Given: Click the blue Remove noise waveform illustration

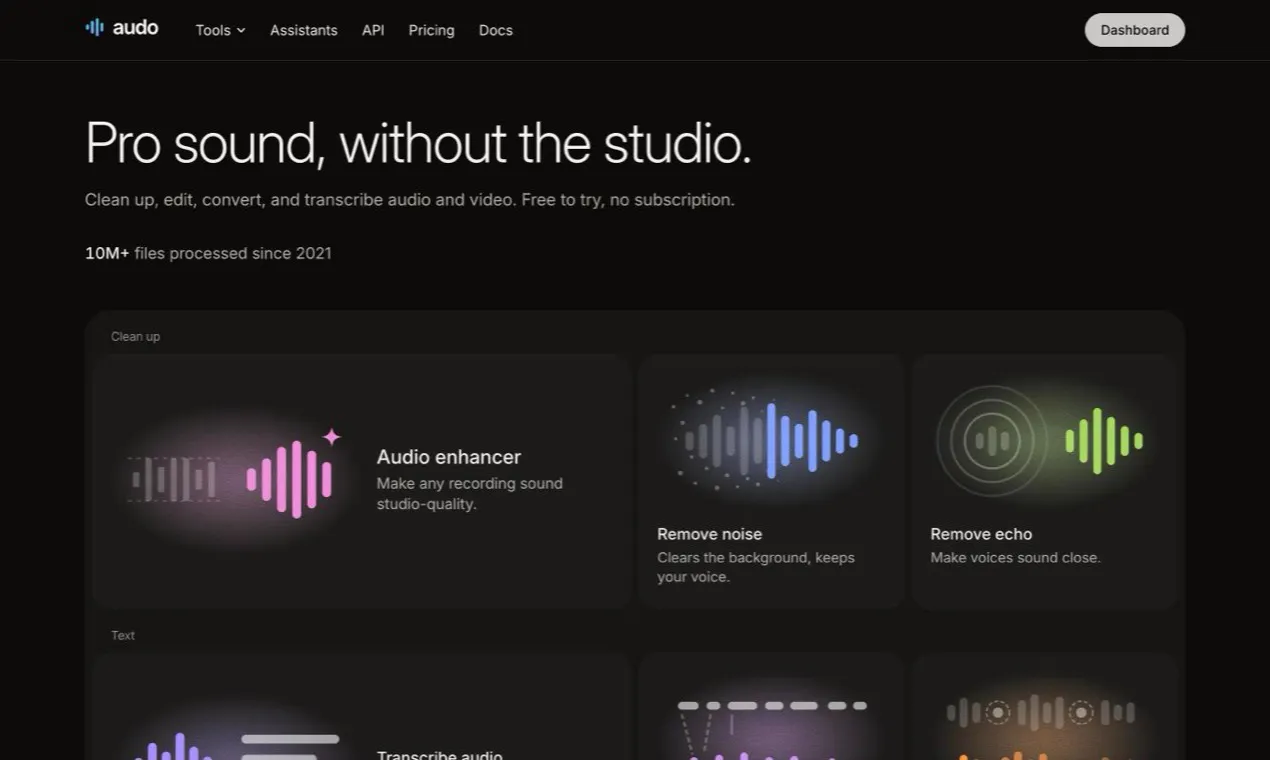Looking at the screenshot, I should 770,439.
